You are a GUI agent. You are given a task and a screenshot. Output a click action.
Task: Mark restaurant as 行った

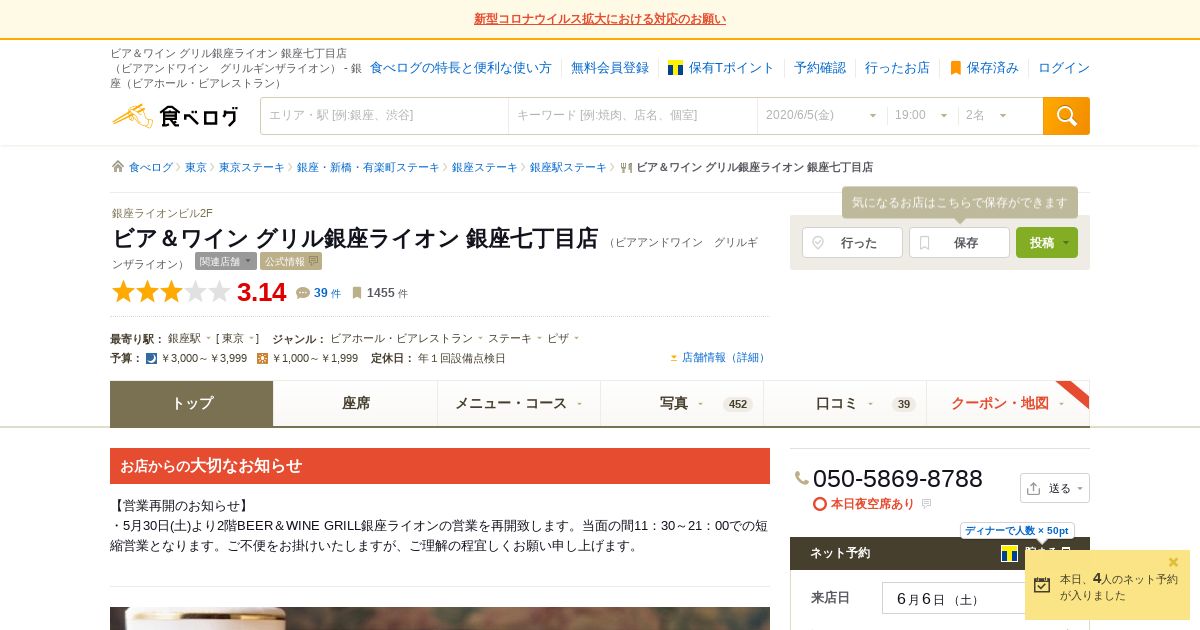pos(852,243)
